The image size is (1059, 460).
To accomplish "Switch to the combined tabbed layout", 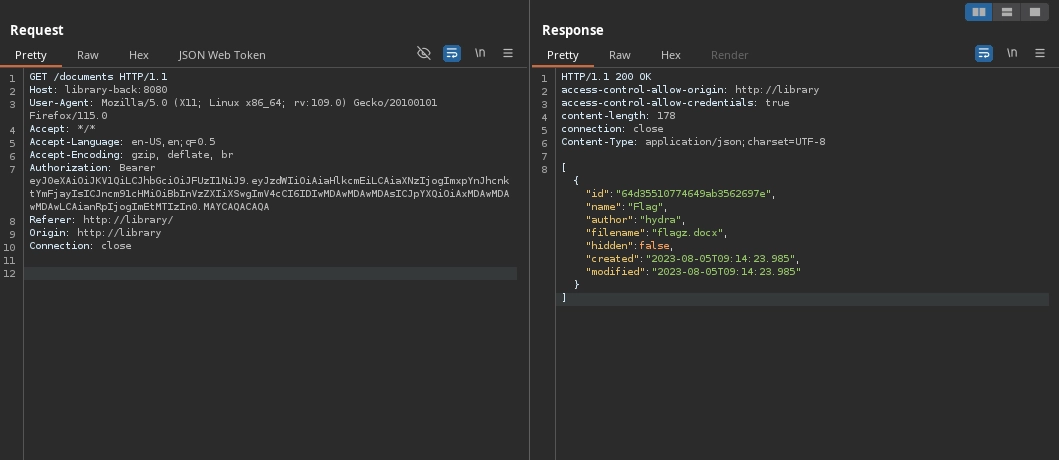I will [1035, 12].
